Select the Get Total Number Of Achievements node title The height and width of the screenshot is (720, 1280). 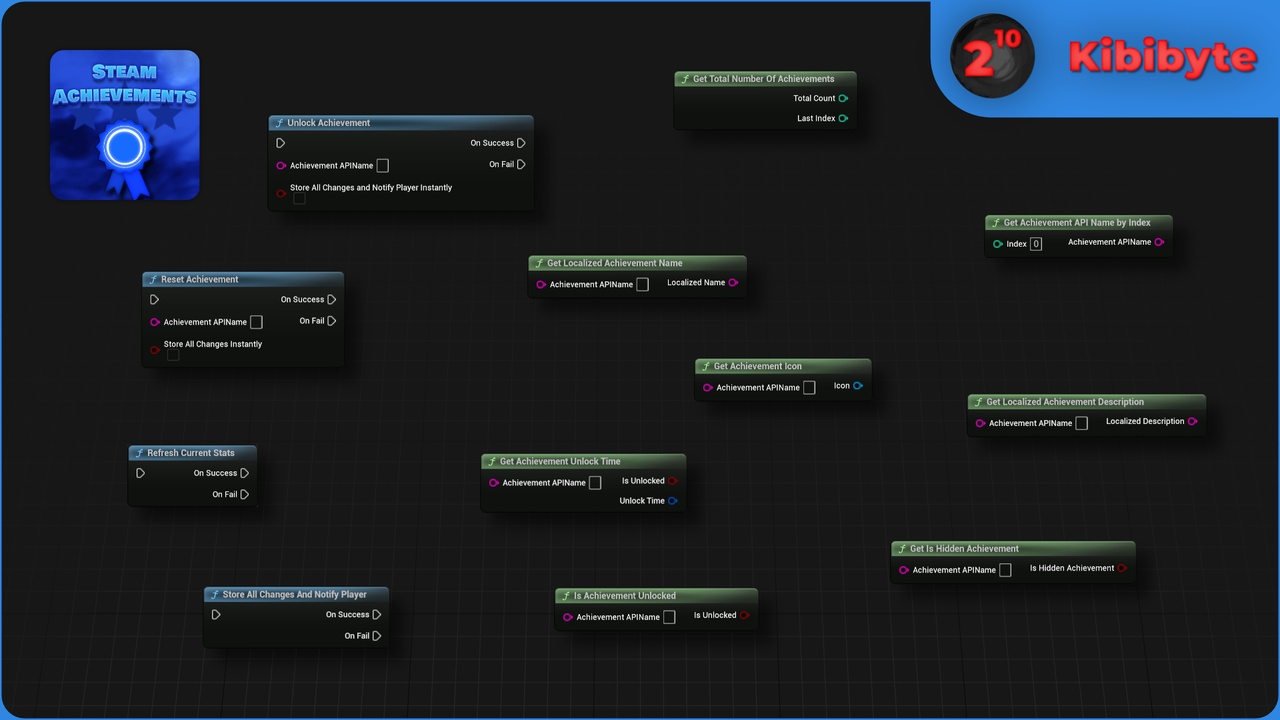click(764, 79)
